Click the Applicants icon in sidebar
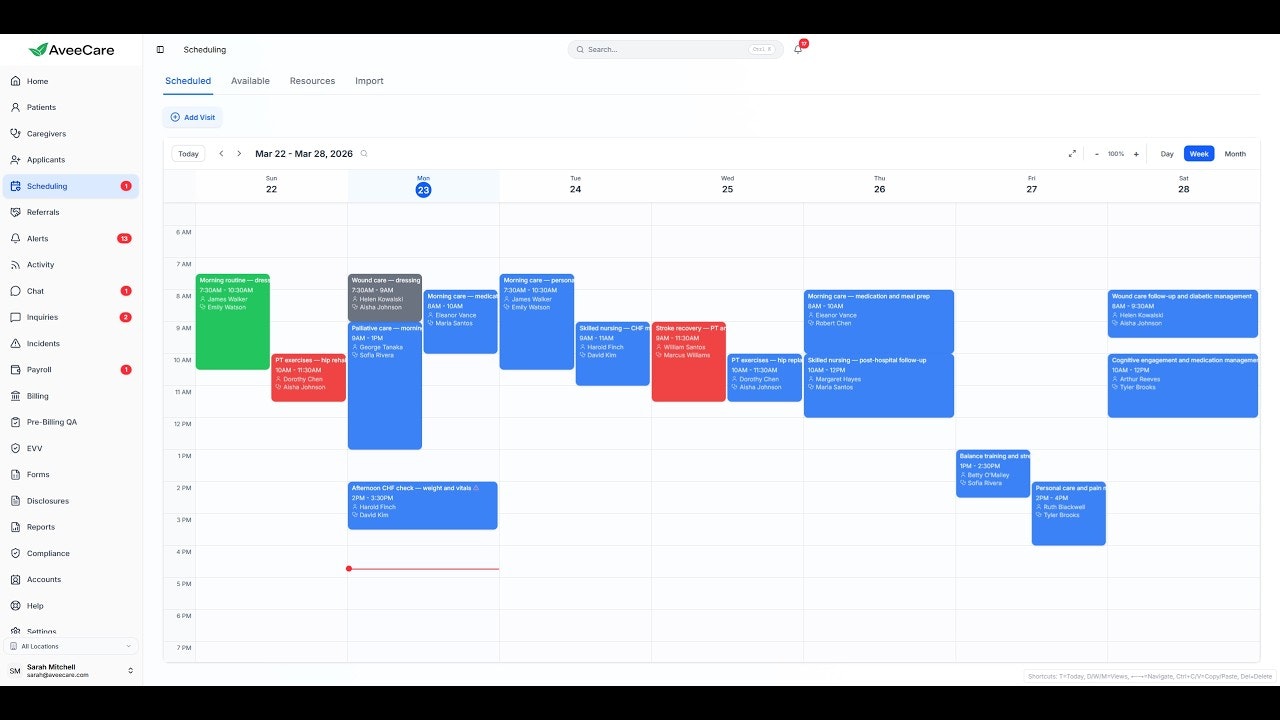Image resolution: width=1280 pixels, height=720 pixels. (15, 160)
